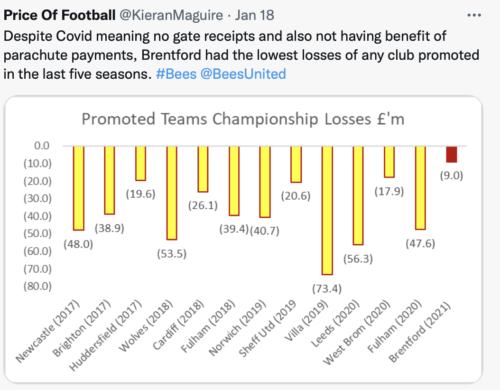Open the #Bees hashtag
Screen dimensions: 500x390
176,74
